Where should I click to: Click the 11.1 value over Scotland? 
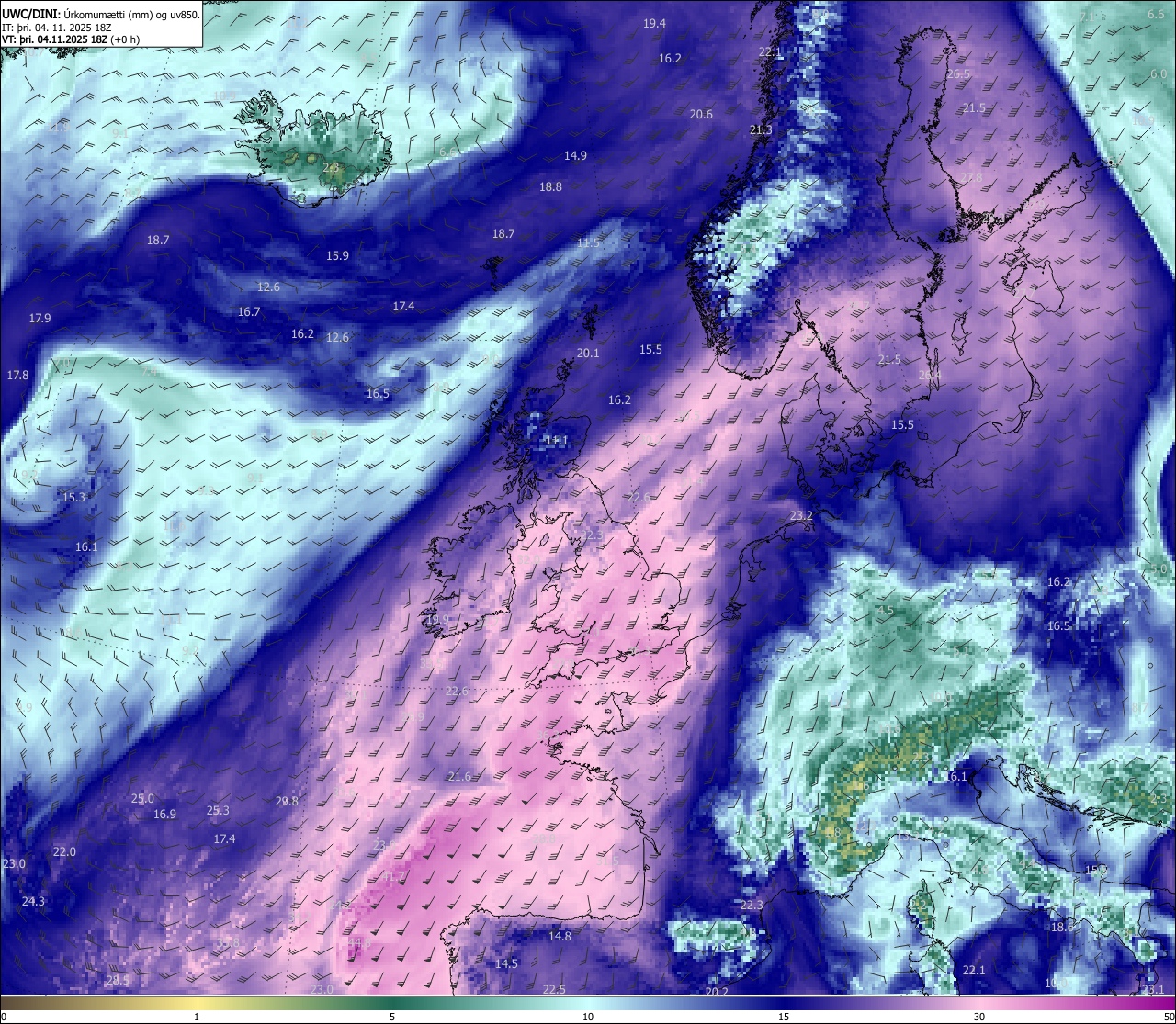[x=557, y=442]
